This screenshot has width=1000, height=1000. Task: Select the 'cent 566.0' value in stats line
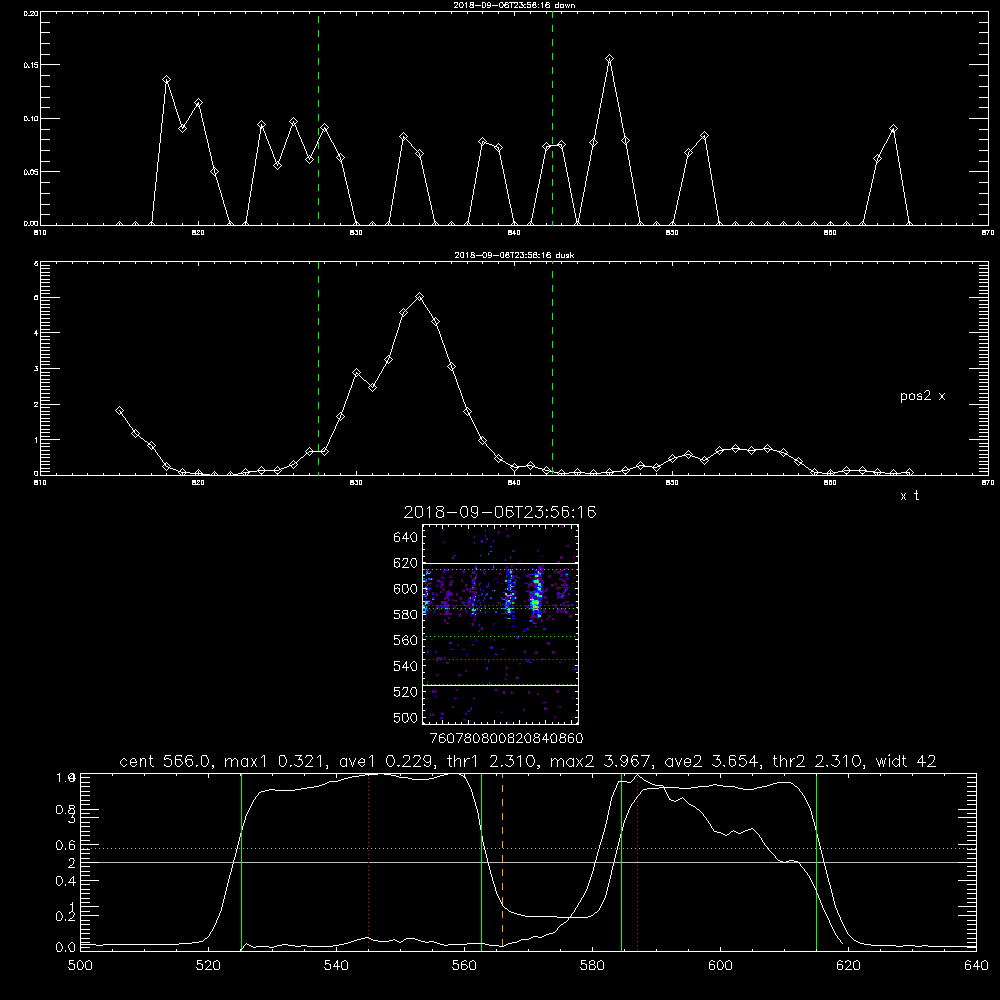point(166,761)
